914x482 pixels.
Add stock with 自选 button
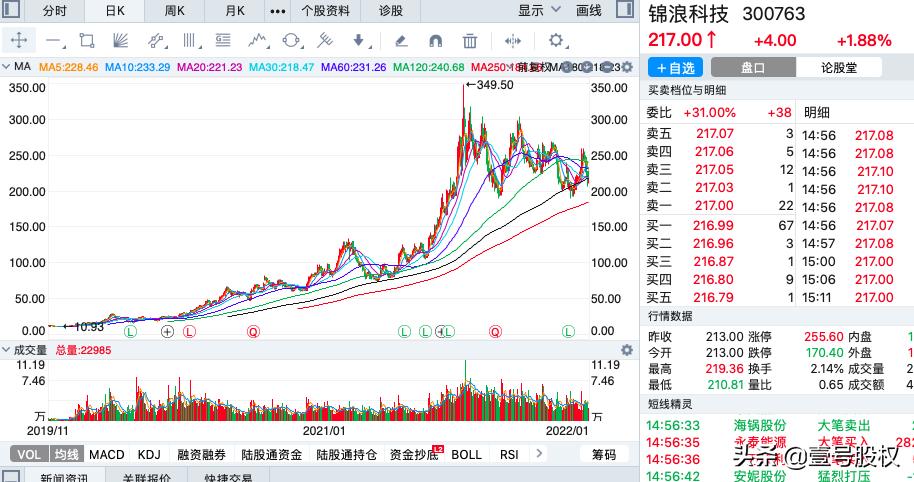[676, 67]
